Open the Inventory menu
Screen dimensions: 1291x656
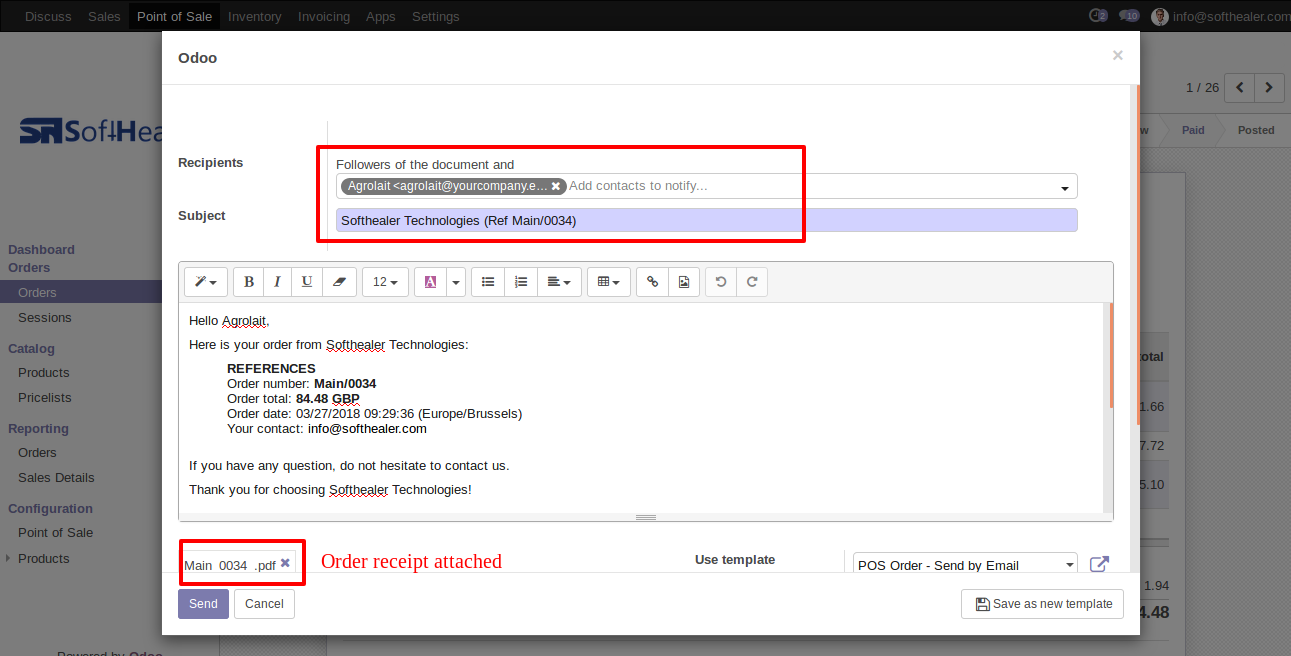click(x=254, y=16)
